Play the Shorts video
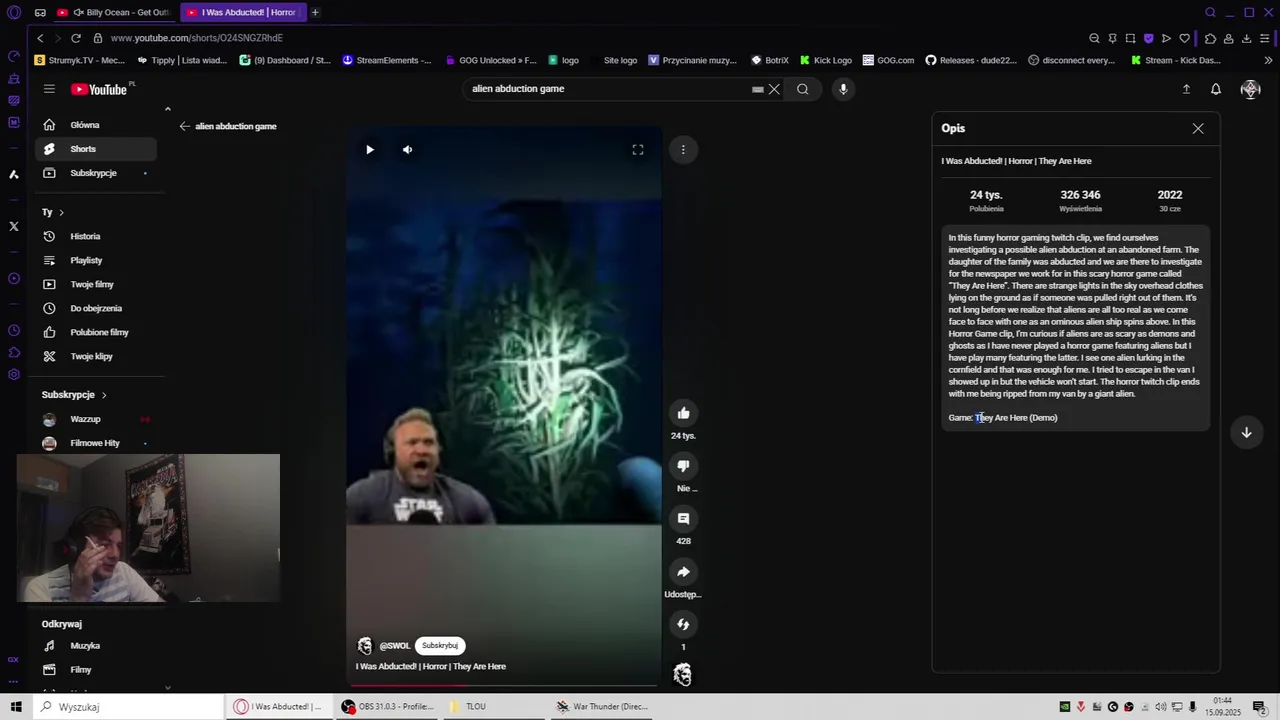This screenshot has height=720, width=1280. [370, 150]
